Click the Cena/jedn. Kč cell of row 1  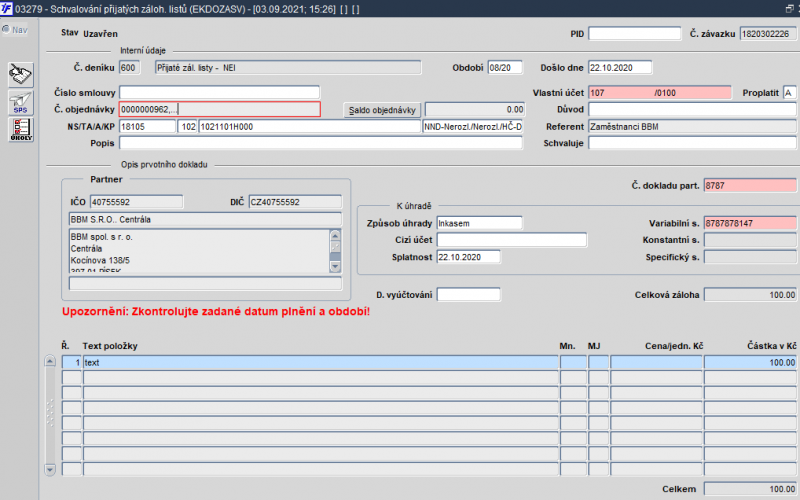(x=656, y=362)
